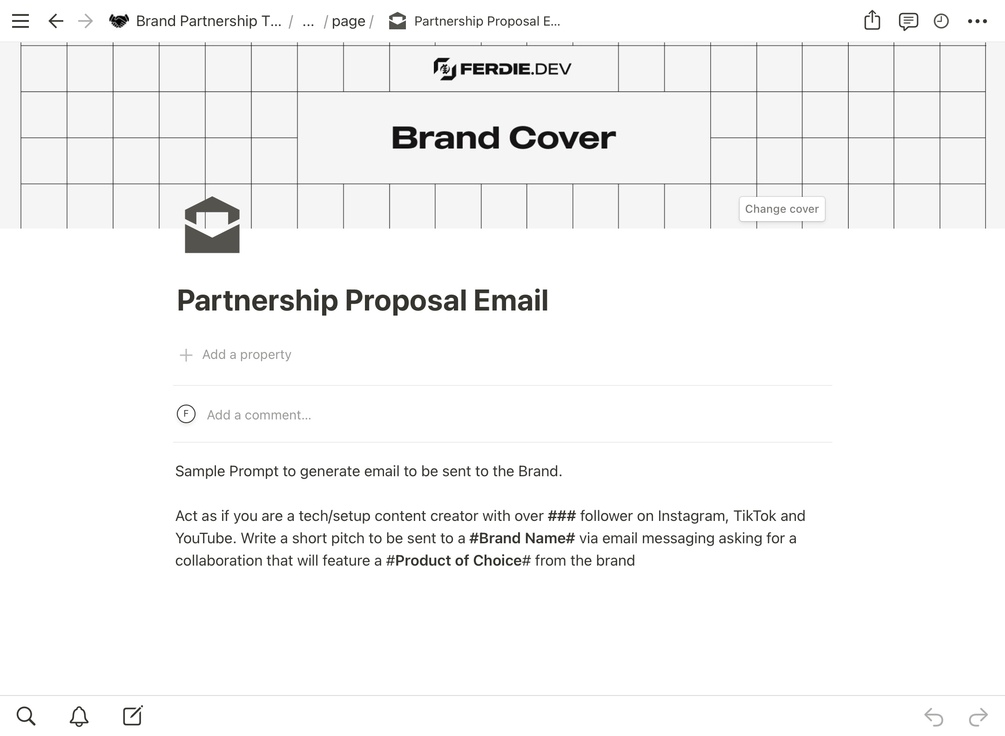This screenshot has width=1005, height=736.
Task: Expand the collapsed ellipsis breadcrumb
Action: (308, 21)
